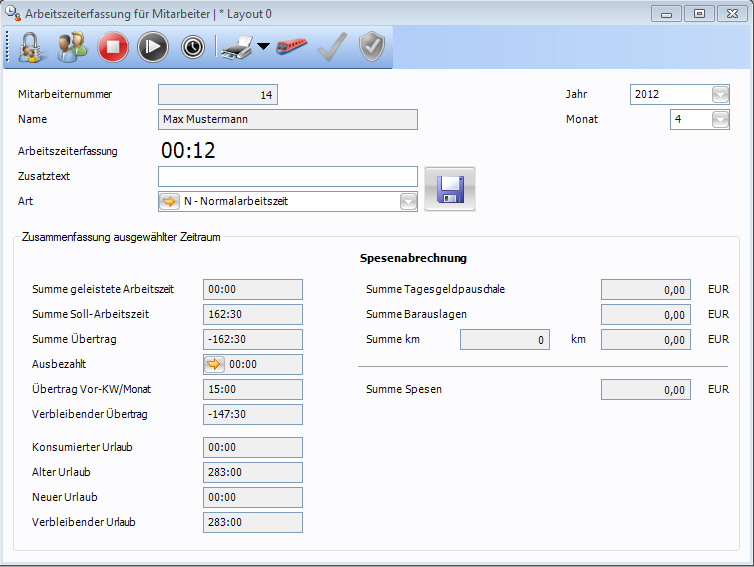The image size is (754, 567).
Task: Open the employees selection icon
Action: coord(72,47)
